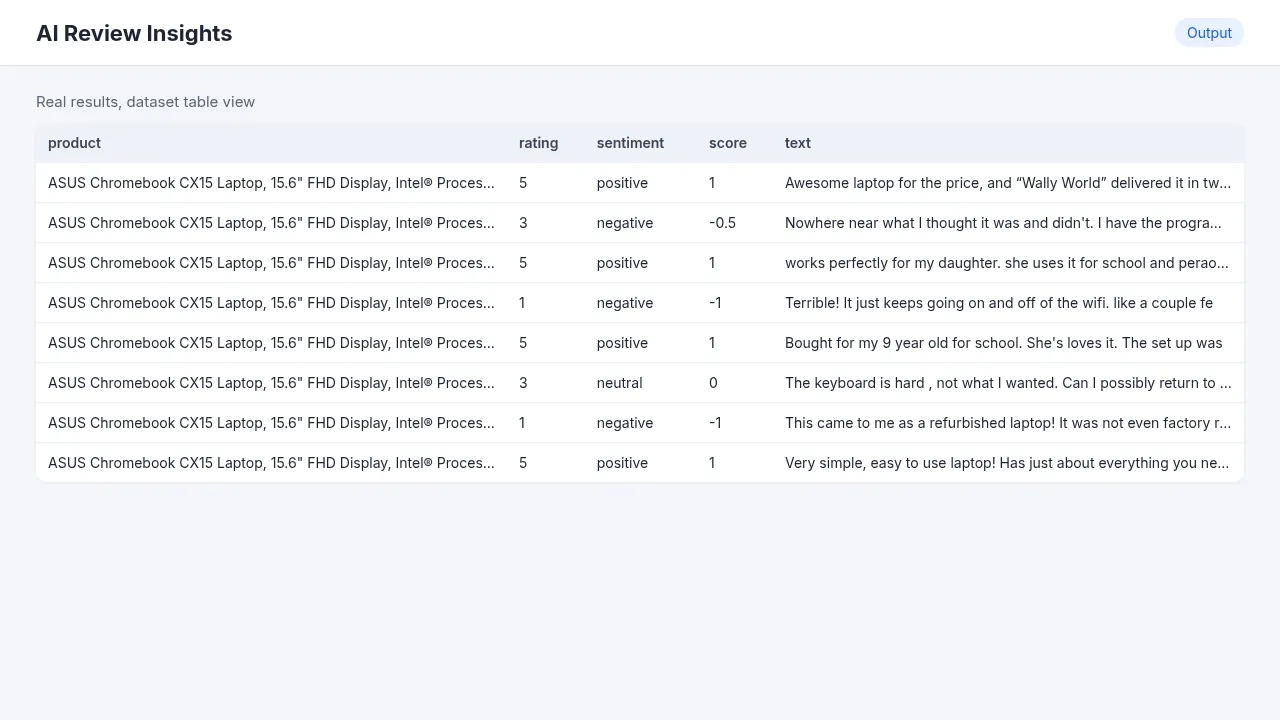The height and width of the screenshot is (720, 1280).
Task: Select the "text" column header
Action: pos(798,143)
